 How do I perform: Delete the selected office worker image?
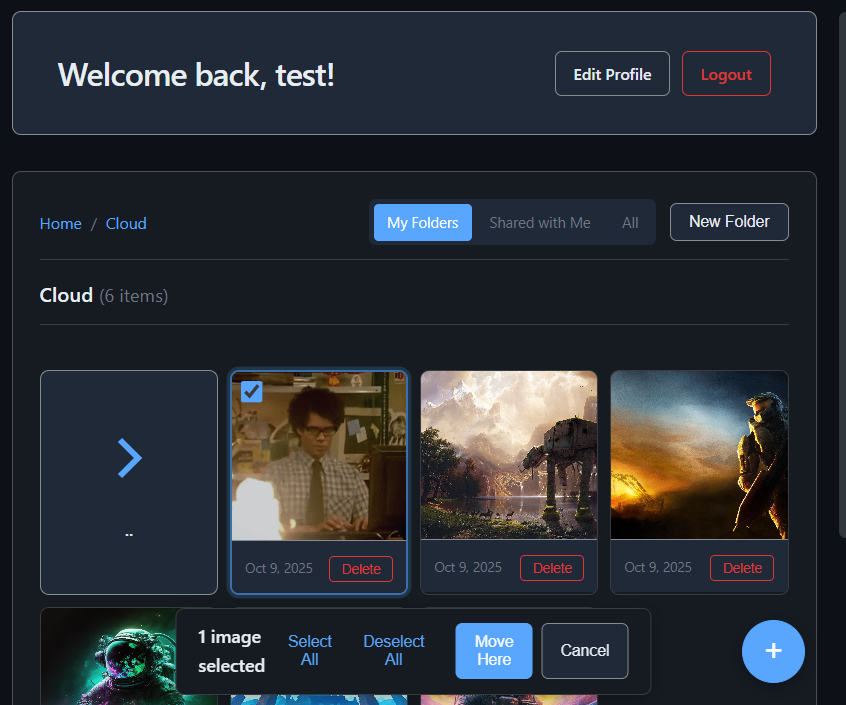coord(361,569)
